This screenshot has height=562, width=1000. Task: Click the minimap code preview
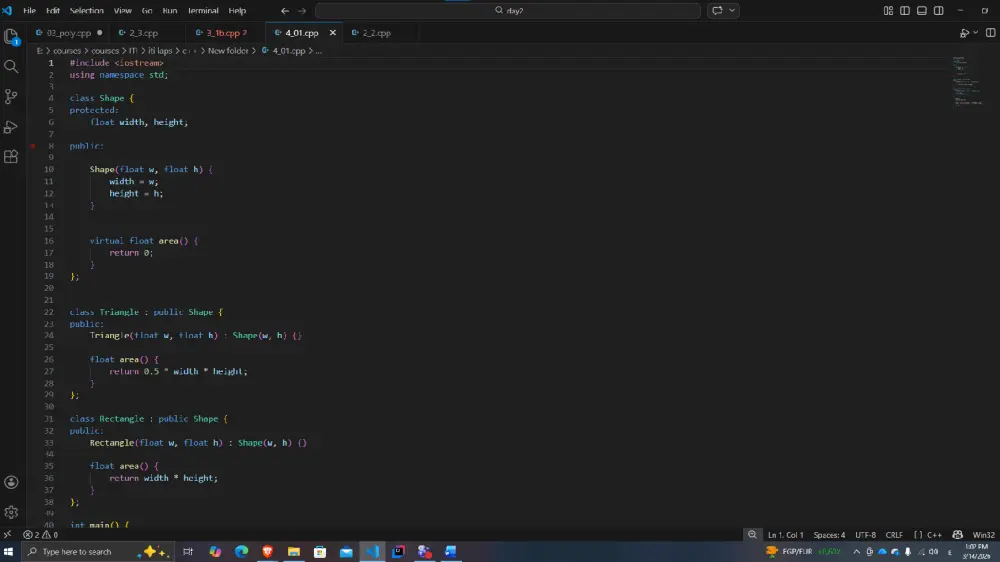click(967, 80)
